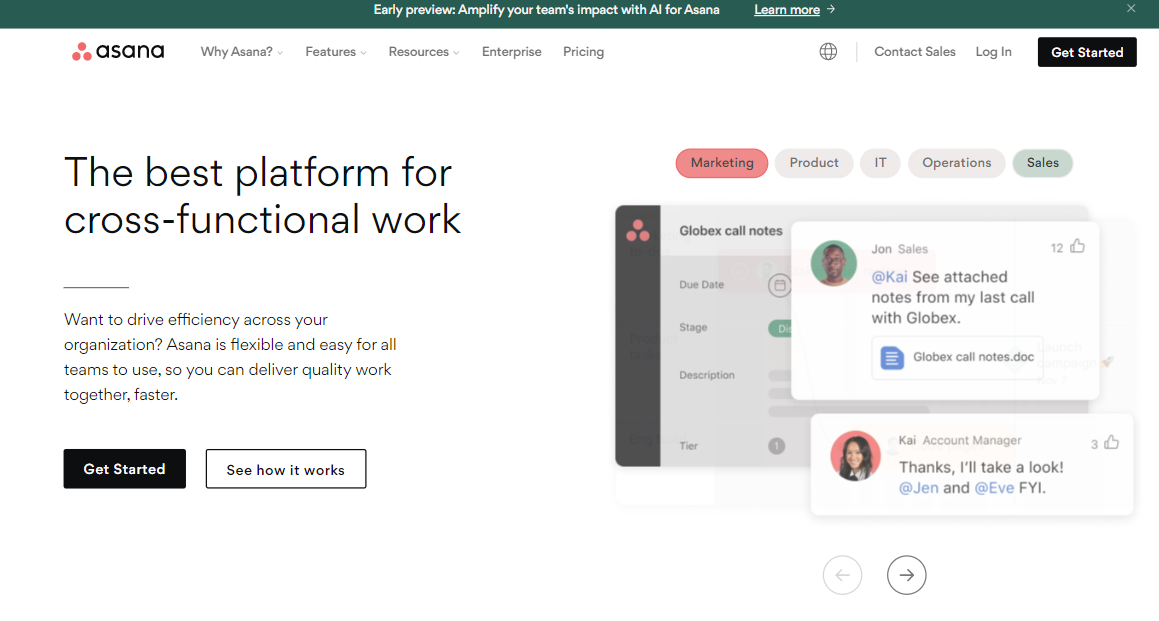Image resolution: width=1159 pixels, height=621 pixels.
Task: Expand the Why Asana? menu
Action: pyautogui.click(x=242, y=52)
